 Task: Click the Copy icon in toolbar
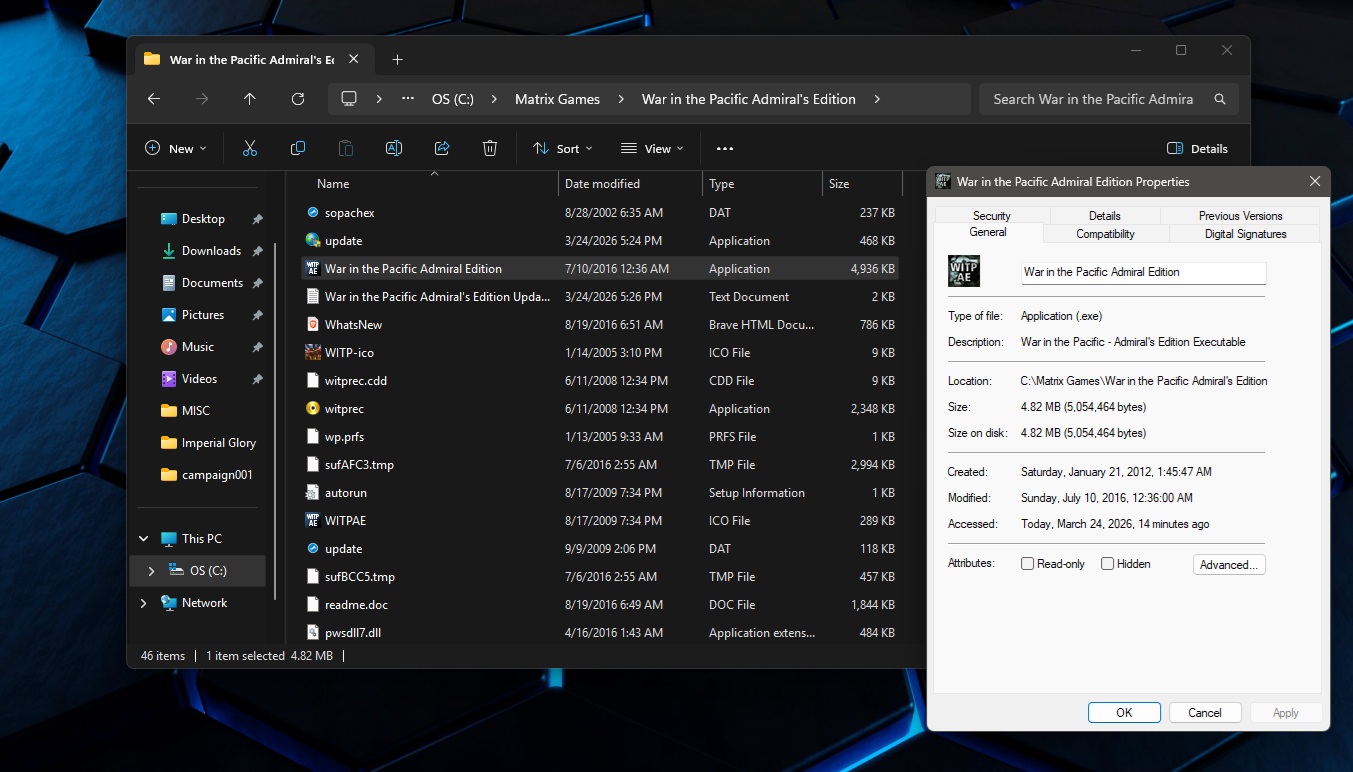click(298, 148)
